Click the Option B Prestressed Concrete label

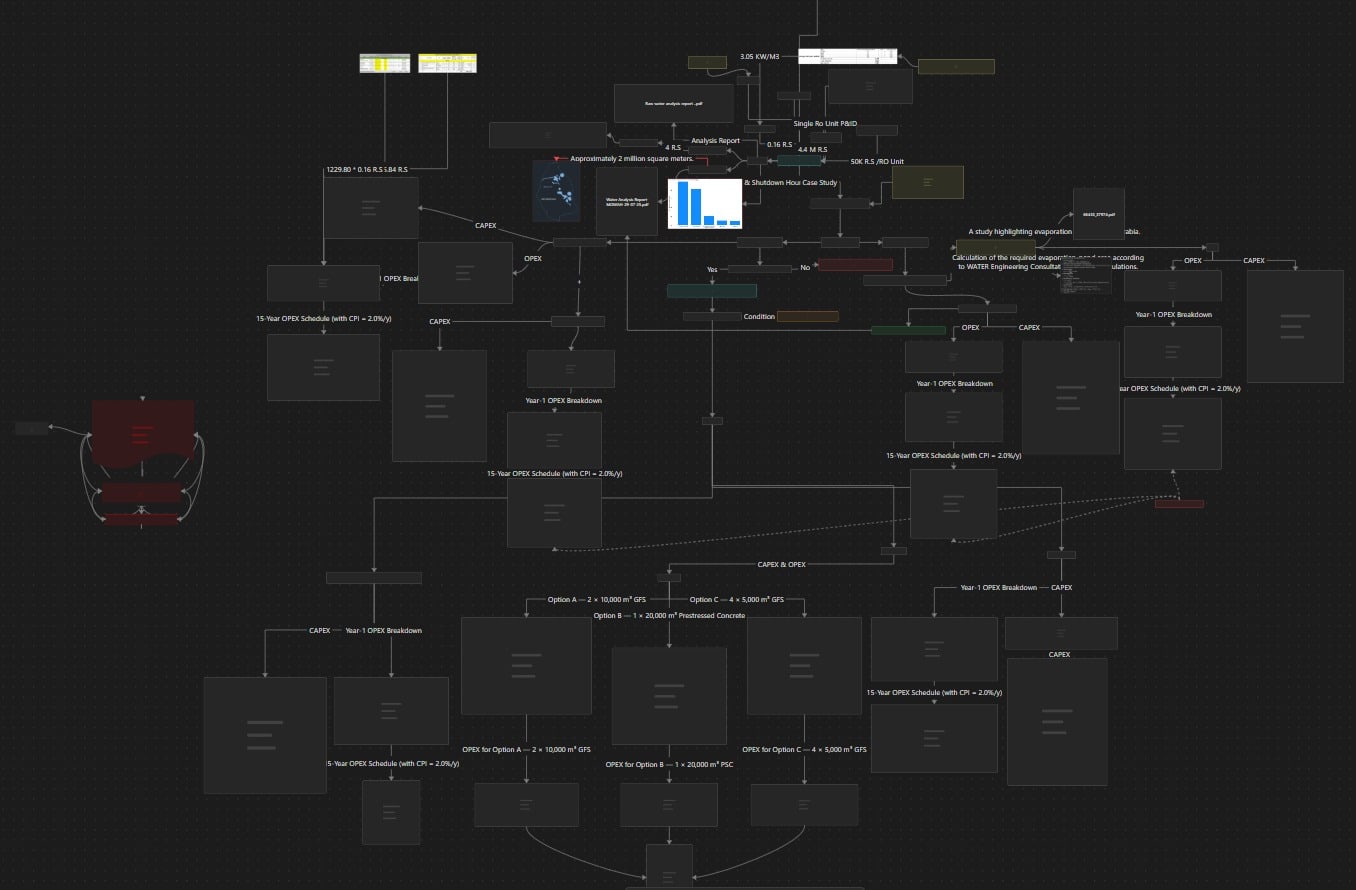coord(669,615)
